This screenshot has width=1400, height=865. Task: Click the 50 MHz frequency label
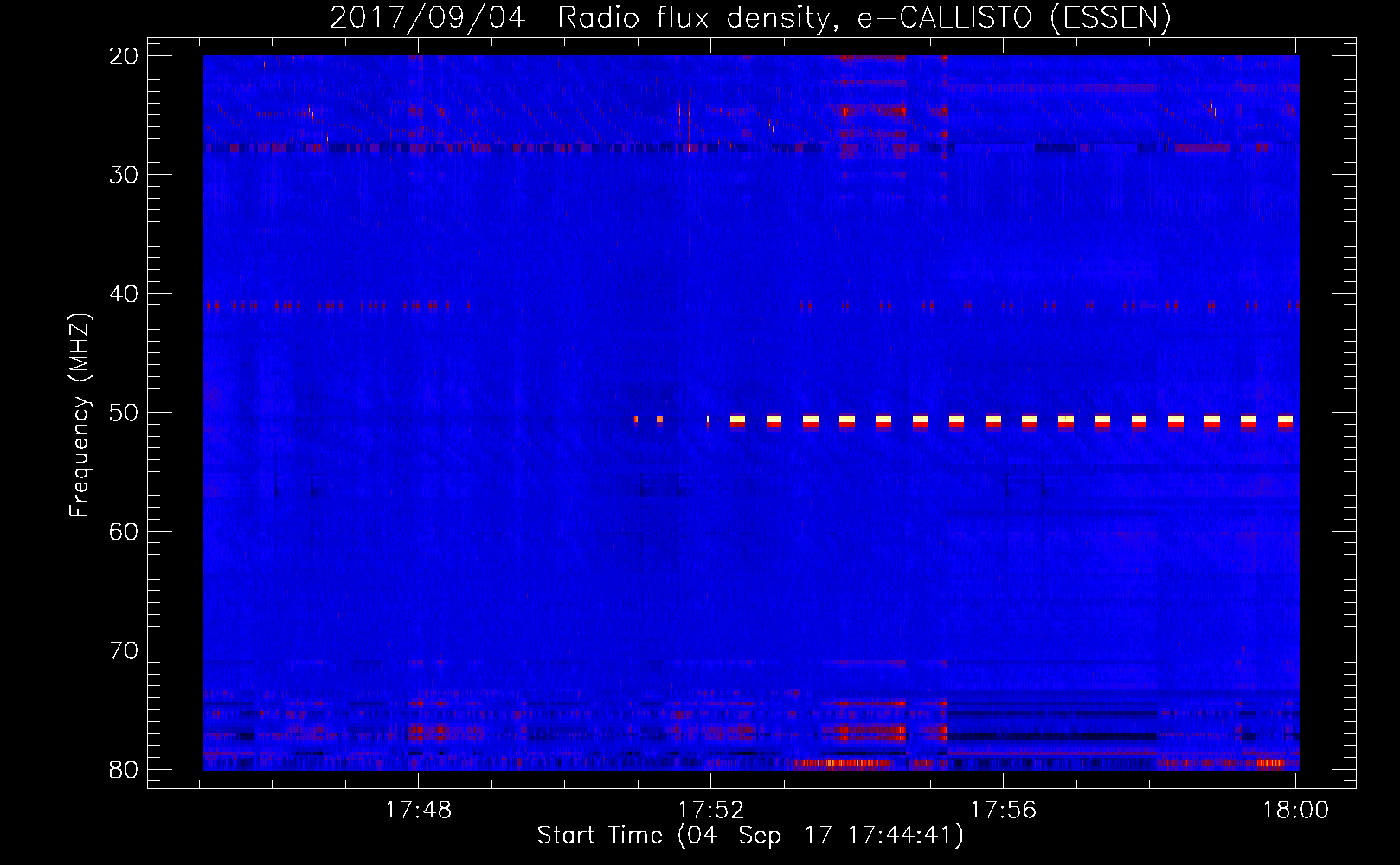124,413
